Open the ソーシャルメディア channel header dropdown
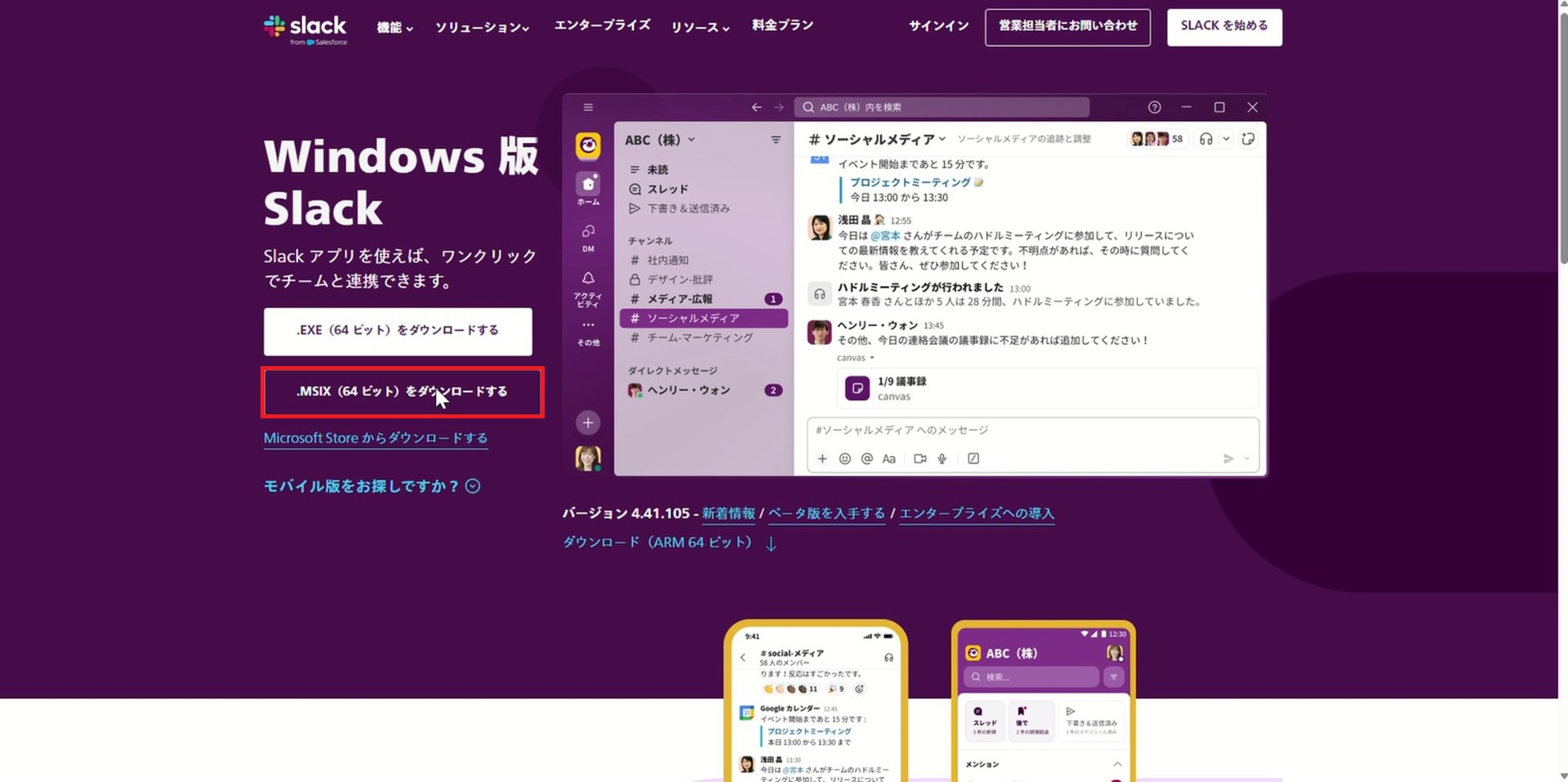 877,139
